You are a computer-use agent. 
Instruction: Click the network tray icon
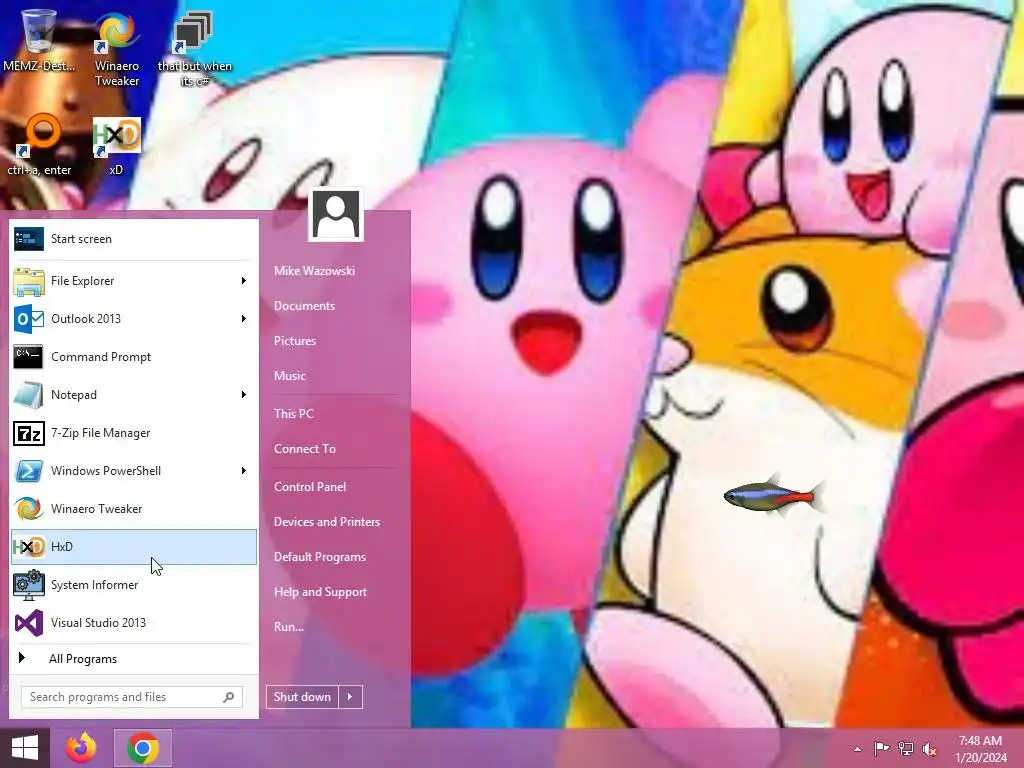point(905,748)
